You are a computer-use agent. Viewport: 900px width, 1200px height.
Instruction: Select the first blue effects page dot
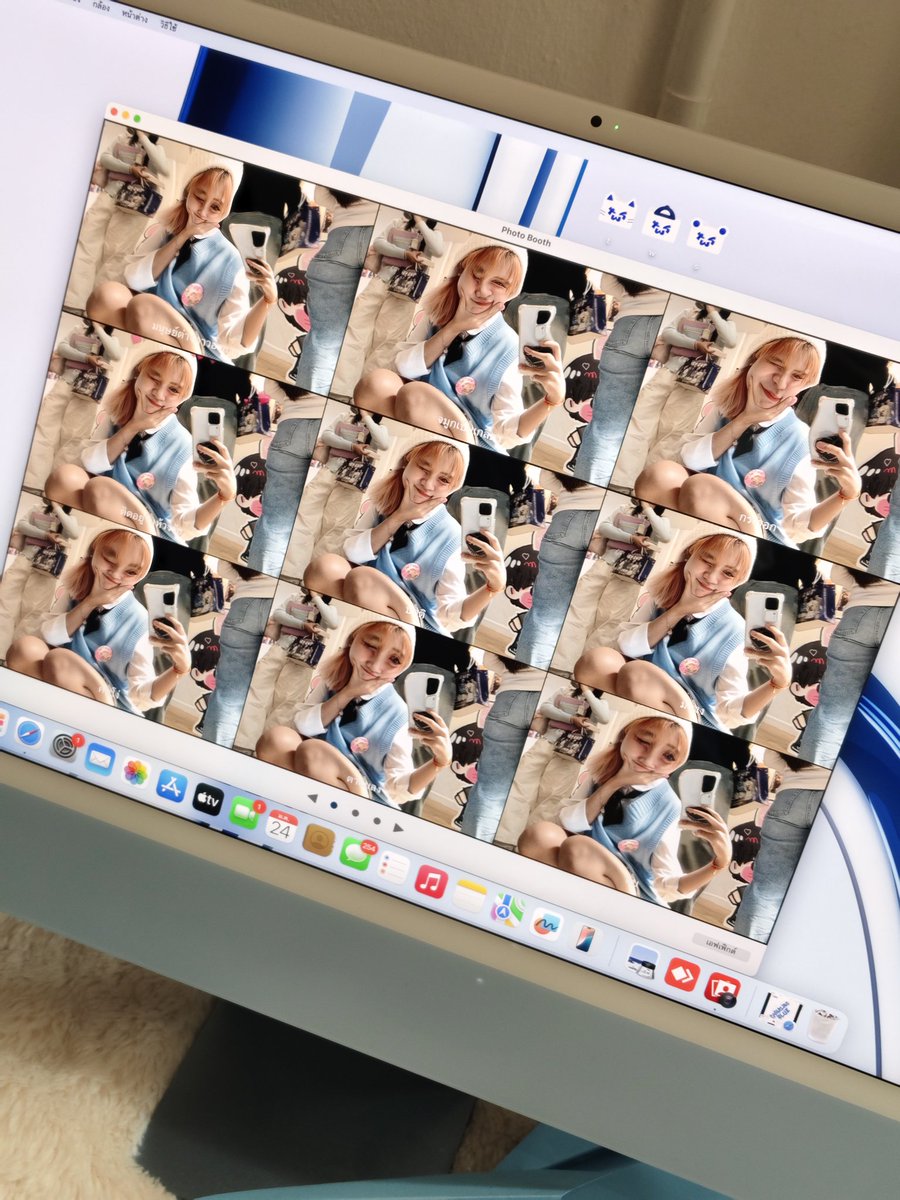click(334, 805)
